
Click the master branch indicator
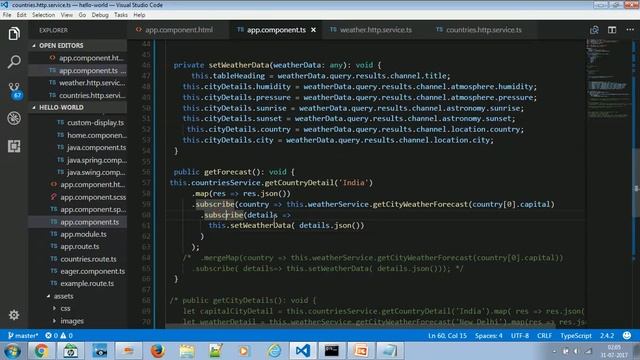pyautogui.click(x=23, y=336)
